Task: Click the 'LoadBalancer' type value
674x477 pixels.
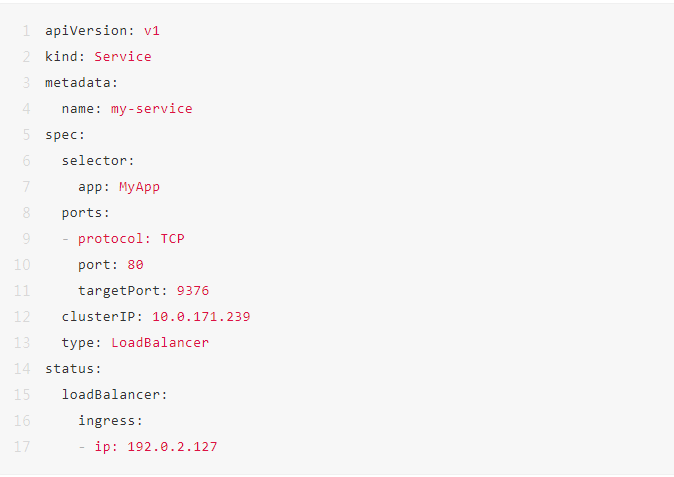Action: [x=160, y=342]
